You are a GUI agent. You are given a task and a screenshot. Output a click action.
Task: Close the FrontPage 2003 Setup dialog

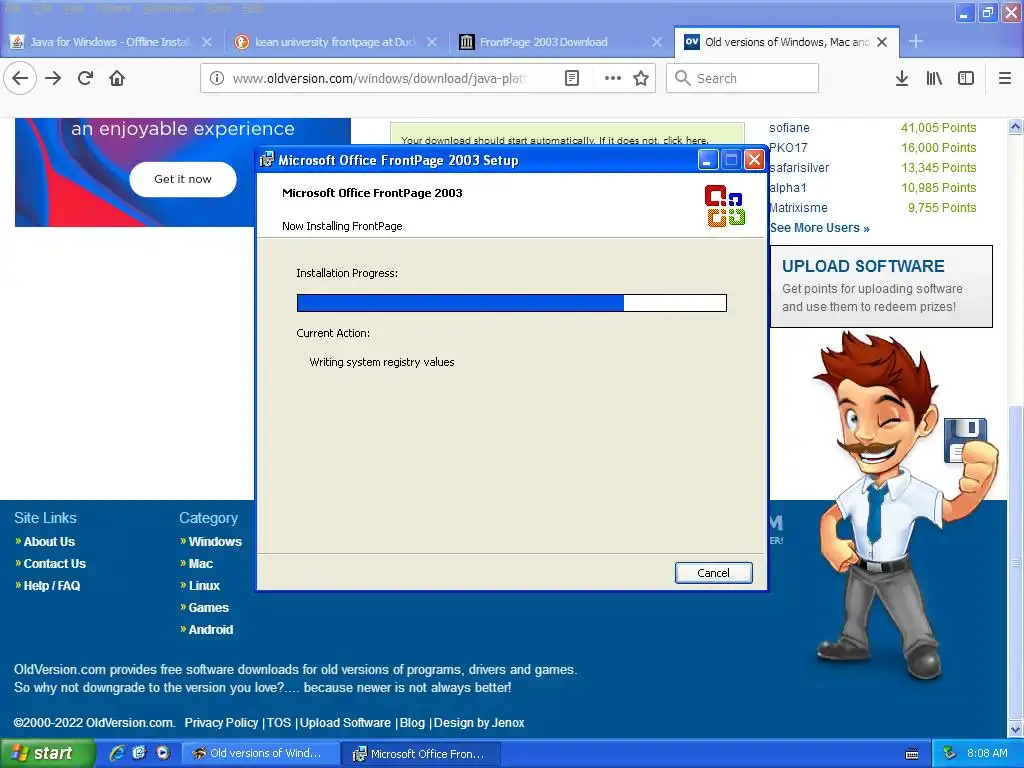click(x=754, y=159)
